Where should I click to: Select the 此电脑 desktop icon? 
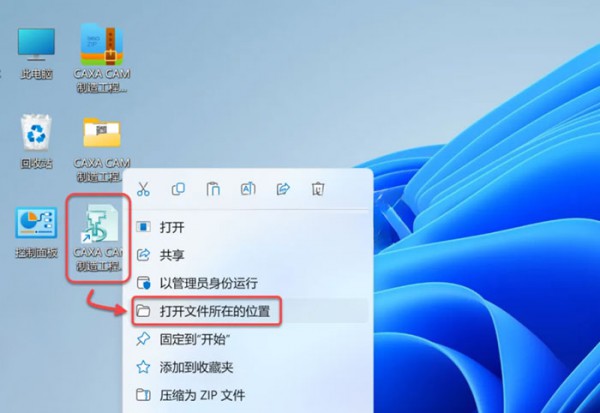(x=36, y=54)
